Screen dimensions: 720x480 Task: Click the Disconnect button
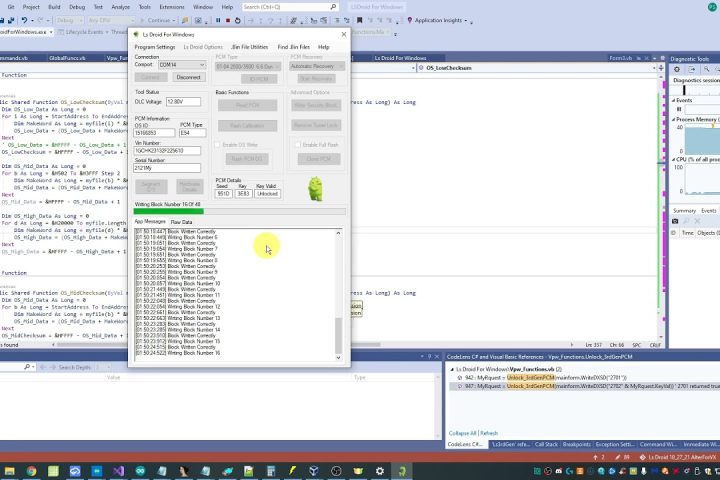point(188,77)
